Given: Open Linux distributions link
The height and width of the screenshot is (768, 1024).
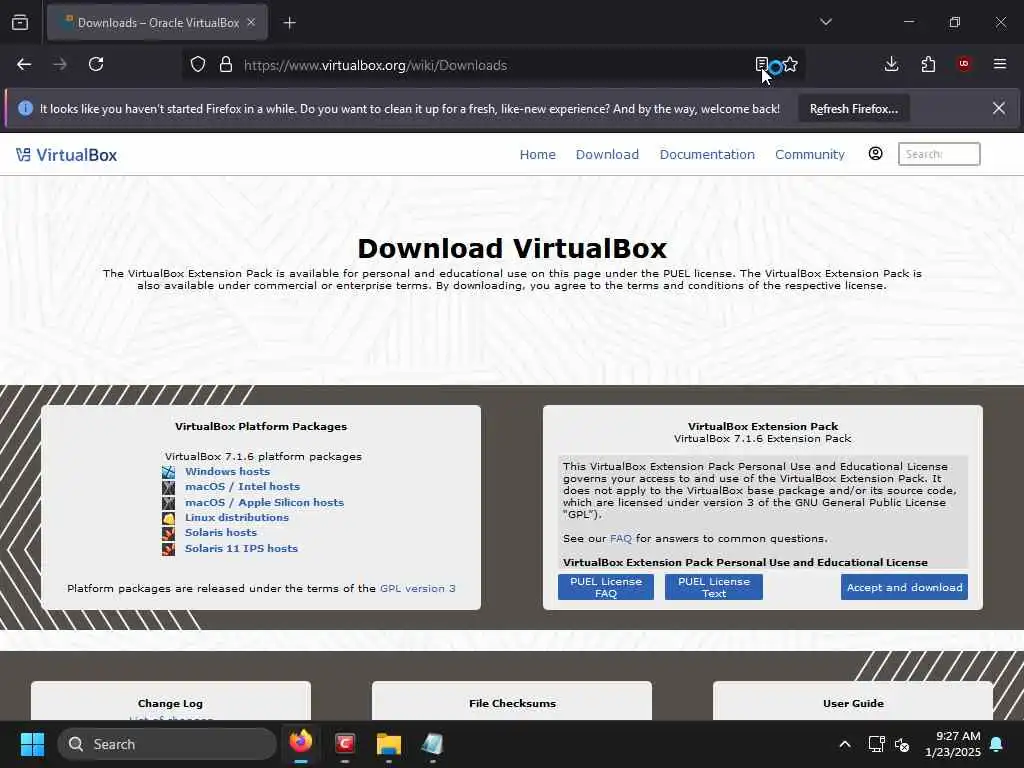Looking at the screenshot, I should 236,517.
